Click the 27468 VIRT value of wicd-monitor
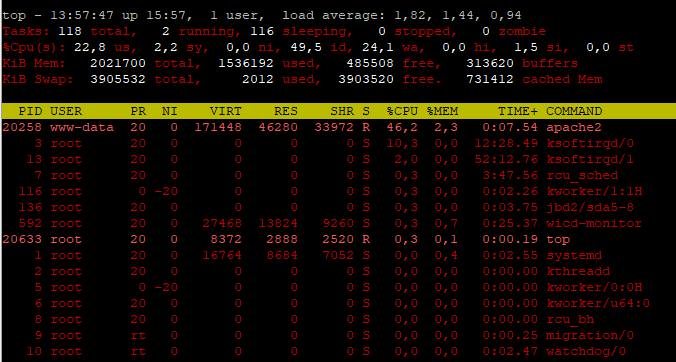Viewport: 676px width, 362px height. [222, 223]
